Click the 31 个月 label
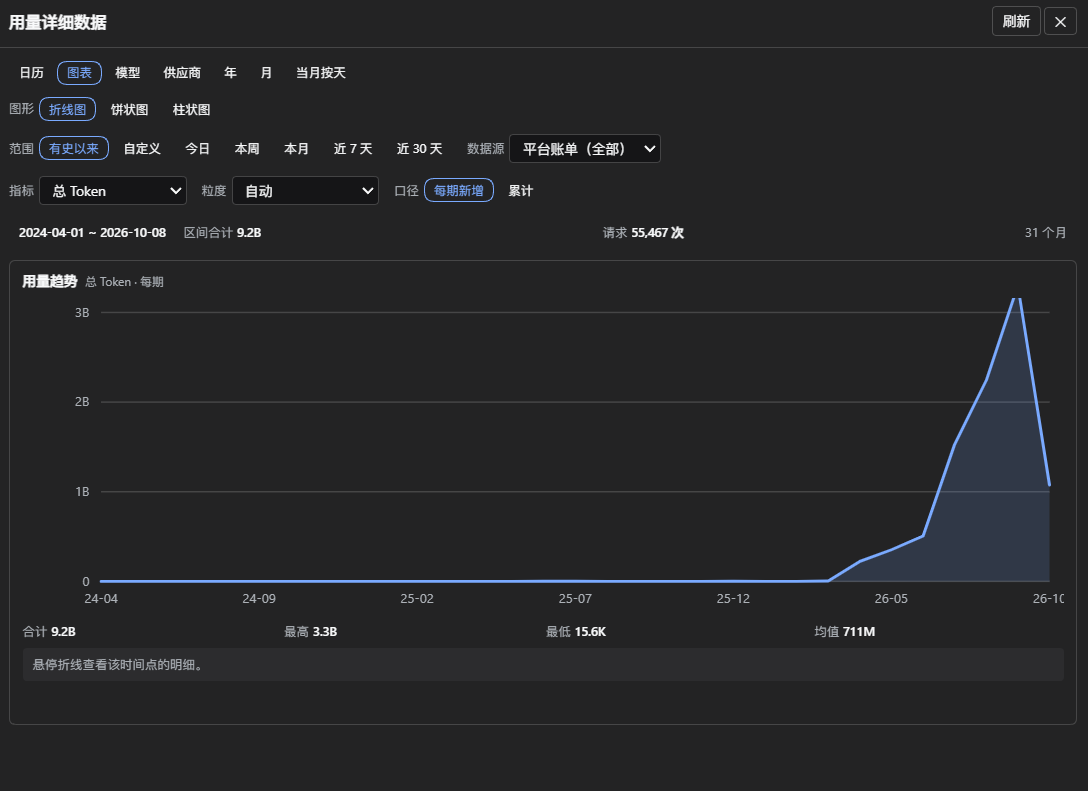 pos(1045,232)
